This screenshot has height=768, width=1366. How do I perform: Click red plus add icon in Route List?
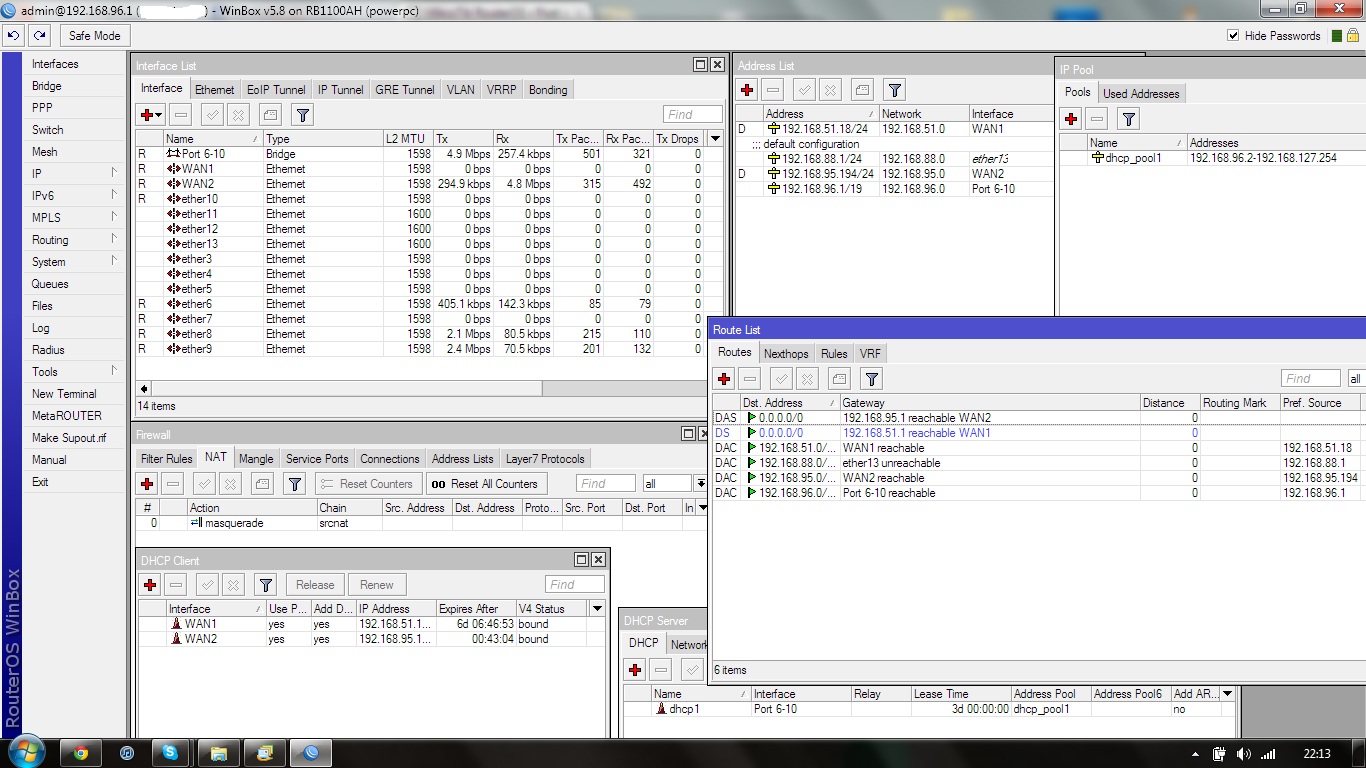point(724,379)
